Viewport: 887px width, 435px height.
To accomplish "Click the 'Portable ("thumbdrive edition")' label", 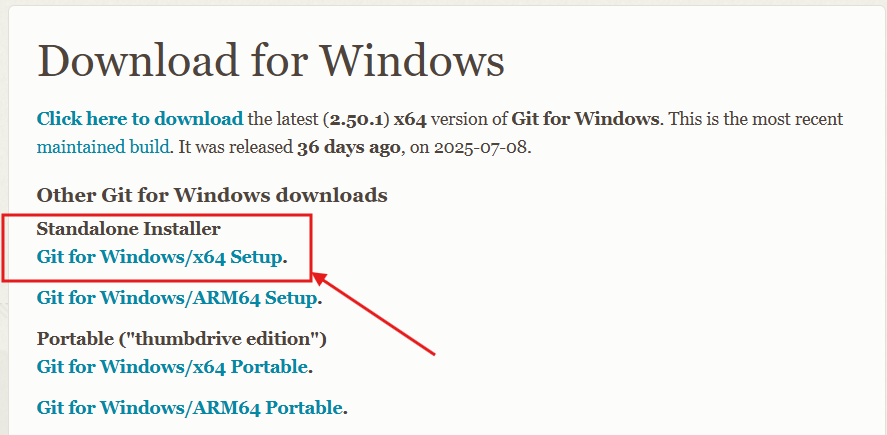I will coord(181,338).
